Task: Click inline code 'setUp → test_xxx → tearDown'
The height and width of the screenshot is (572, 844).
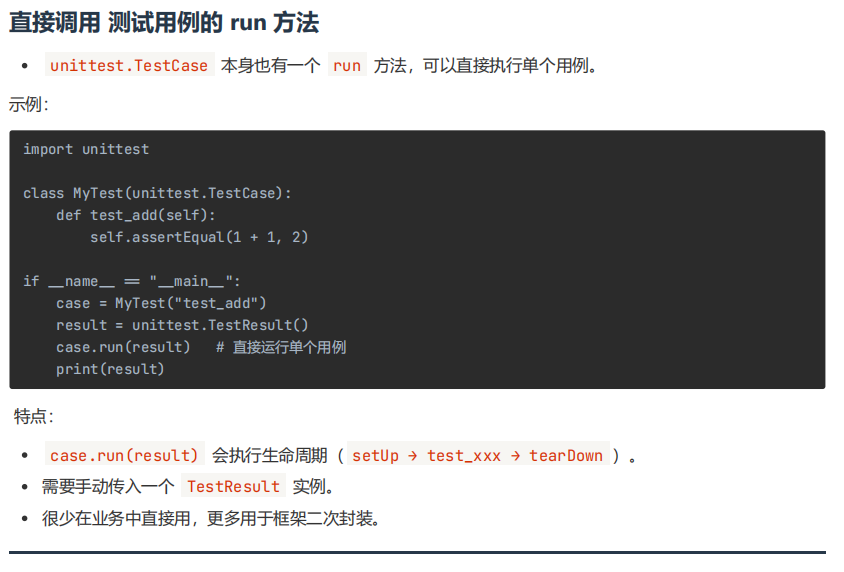Action: click(x=478, y=455)
